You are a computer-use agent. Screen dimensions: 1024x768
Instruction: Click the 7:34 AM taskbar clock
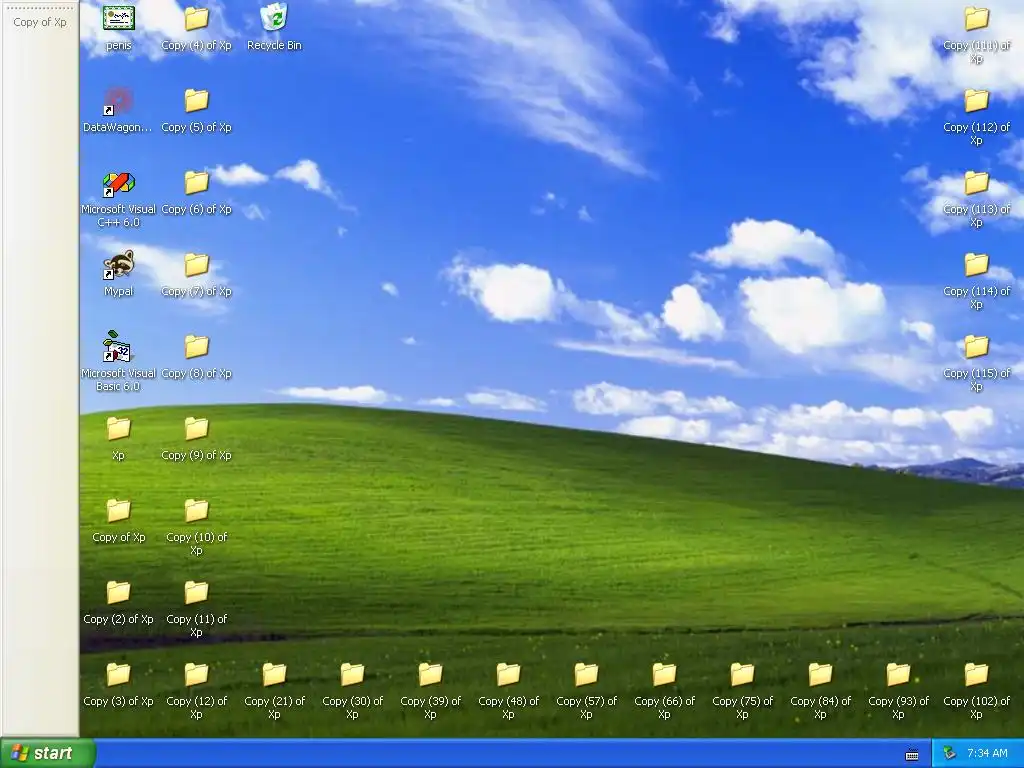pyautogui.click(x=987, y=754)
